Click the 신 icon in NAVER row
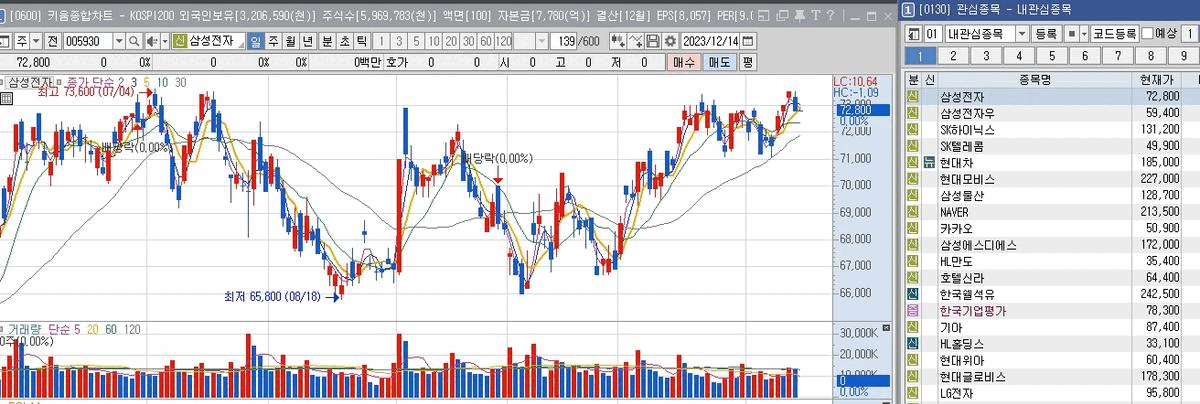Viewport: 1200px width, 404px height. click(x=912, y=211)
